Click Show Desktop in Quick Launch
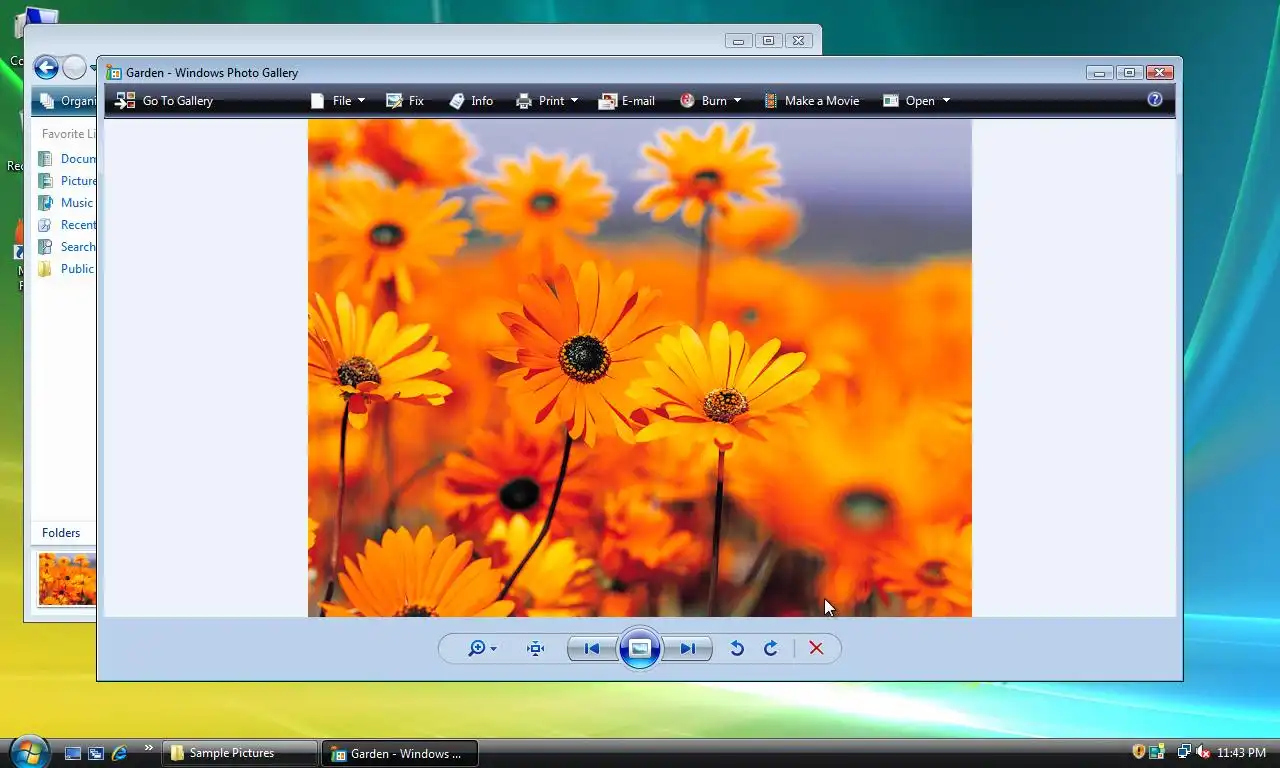This screenshot has width=1280, height=768. click(x=72, y=753)
